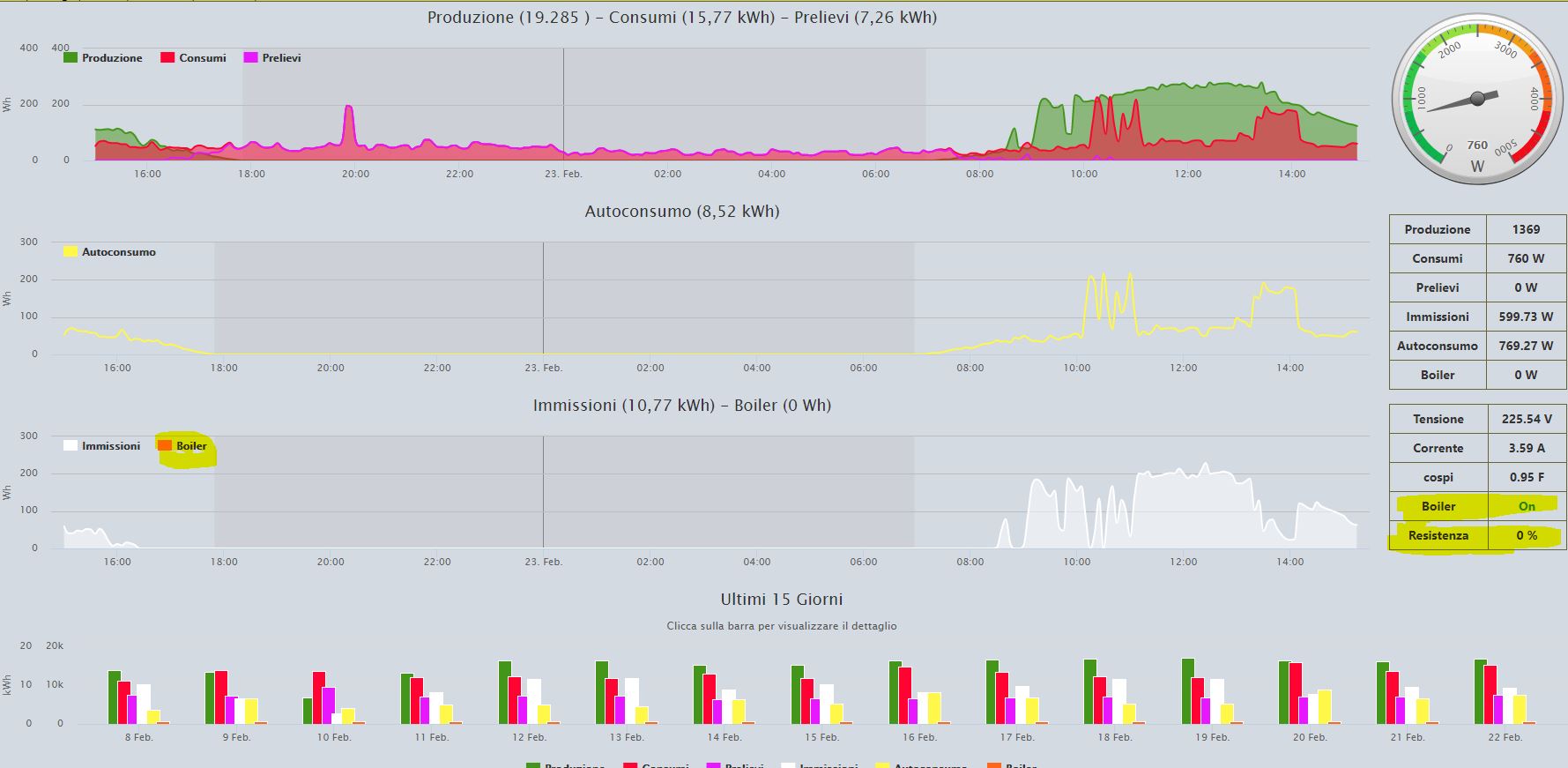Click the green Produzione bar for 8 Feb.
1568x768 pixels.
click(x=114, y=697)
